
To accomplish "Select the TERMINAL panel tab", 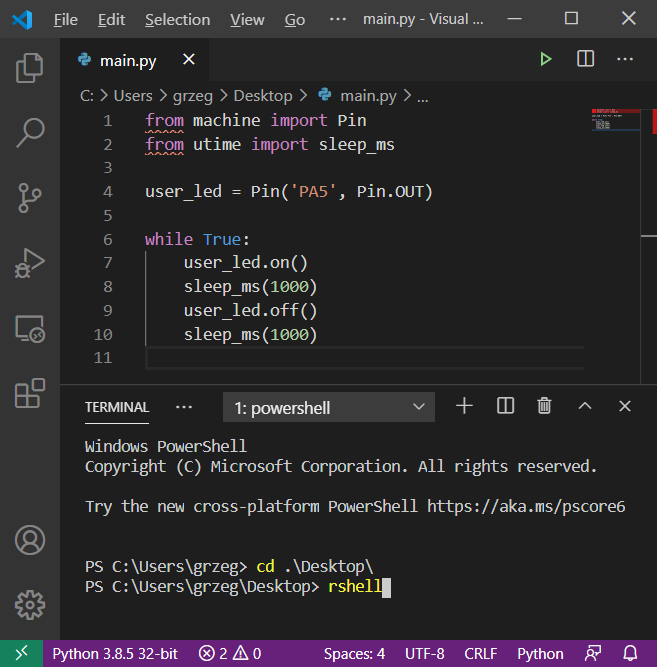I will pyautogui.click(x=117, y=407).
